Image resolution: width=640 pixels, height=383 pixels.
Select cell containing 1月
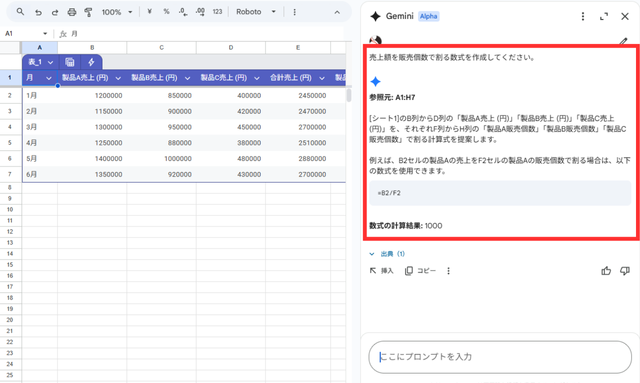(x=40, y=96)
